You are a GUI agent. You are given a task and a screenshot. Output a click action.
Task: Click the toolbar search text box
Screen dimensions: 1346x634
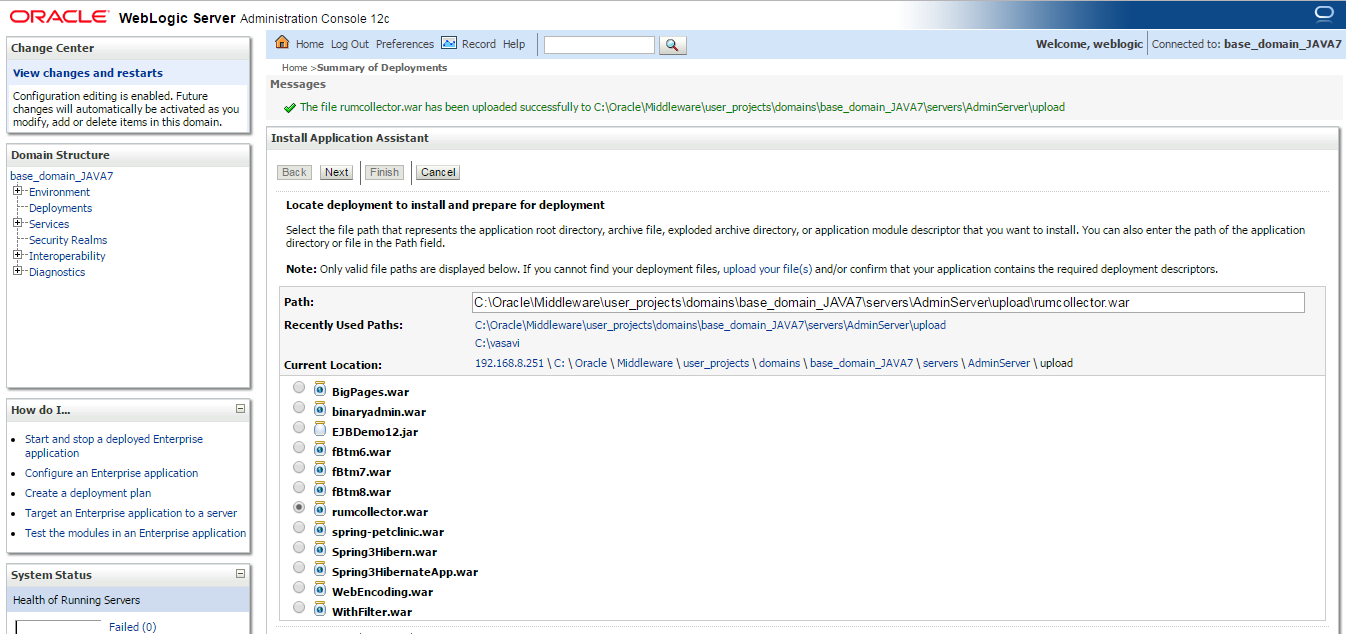point(599,45)
